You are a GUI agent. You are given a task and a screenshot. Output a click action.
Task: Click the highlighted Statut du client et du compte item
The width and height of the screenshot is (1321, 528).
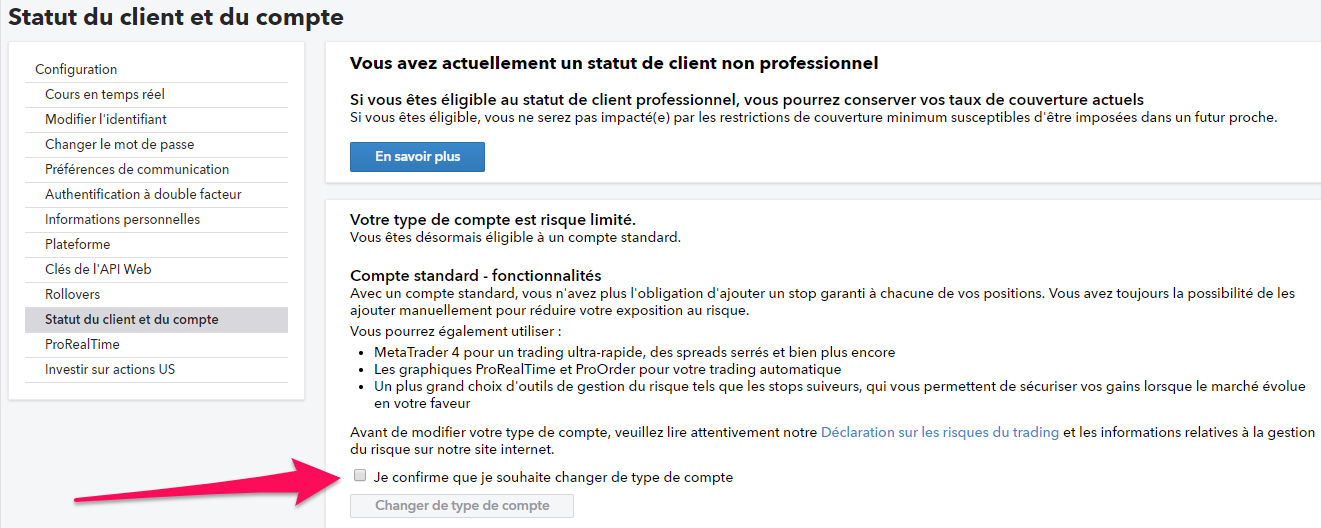pos(131,320)
